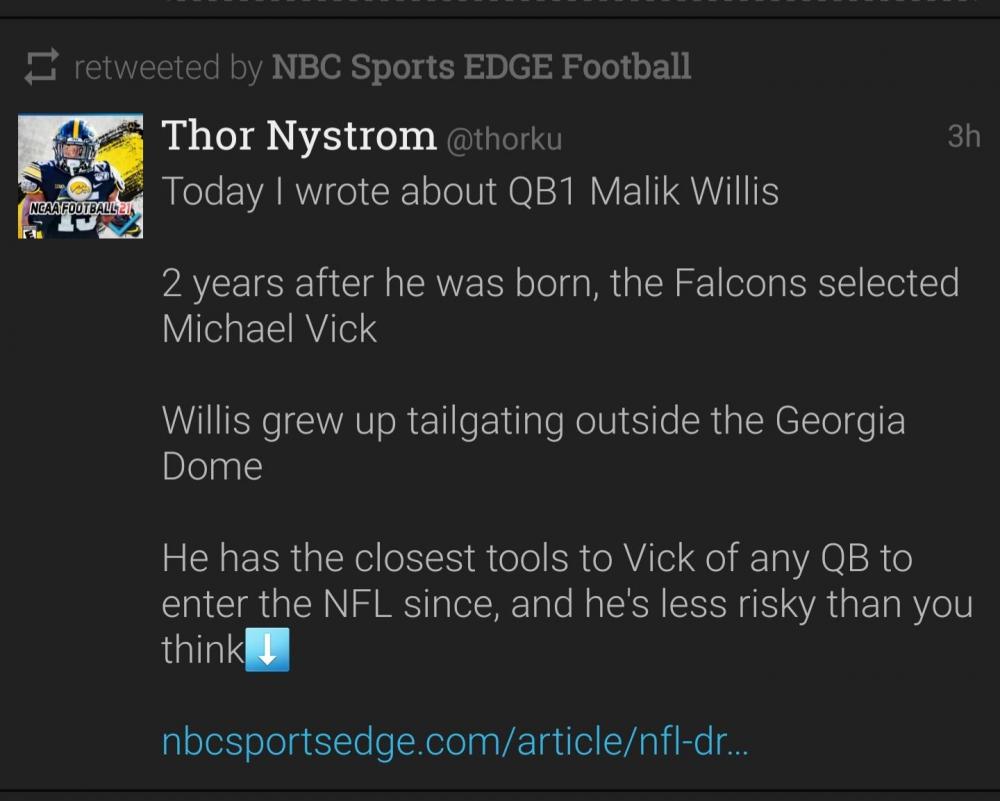
Task: Select the @thorku handle
Action: point(503,139)
